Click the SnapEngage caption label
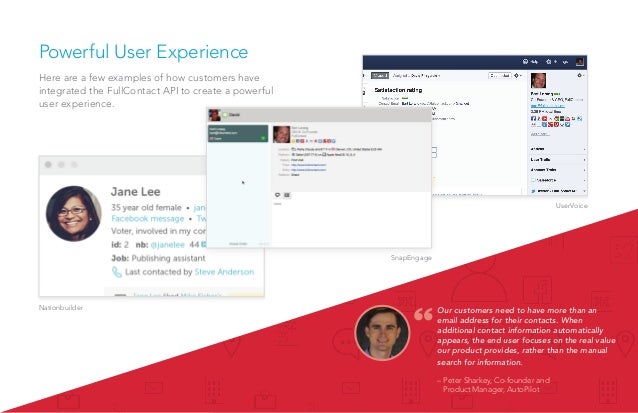 point(411,258)
